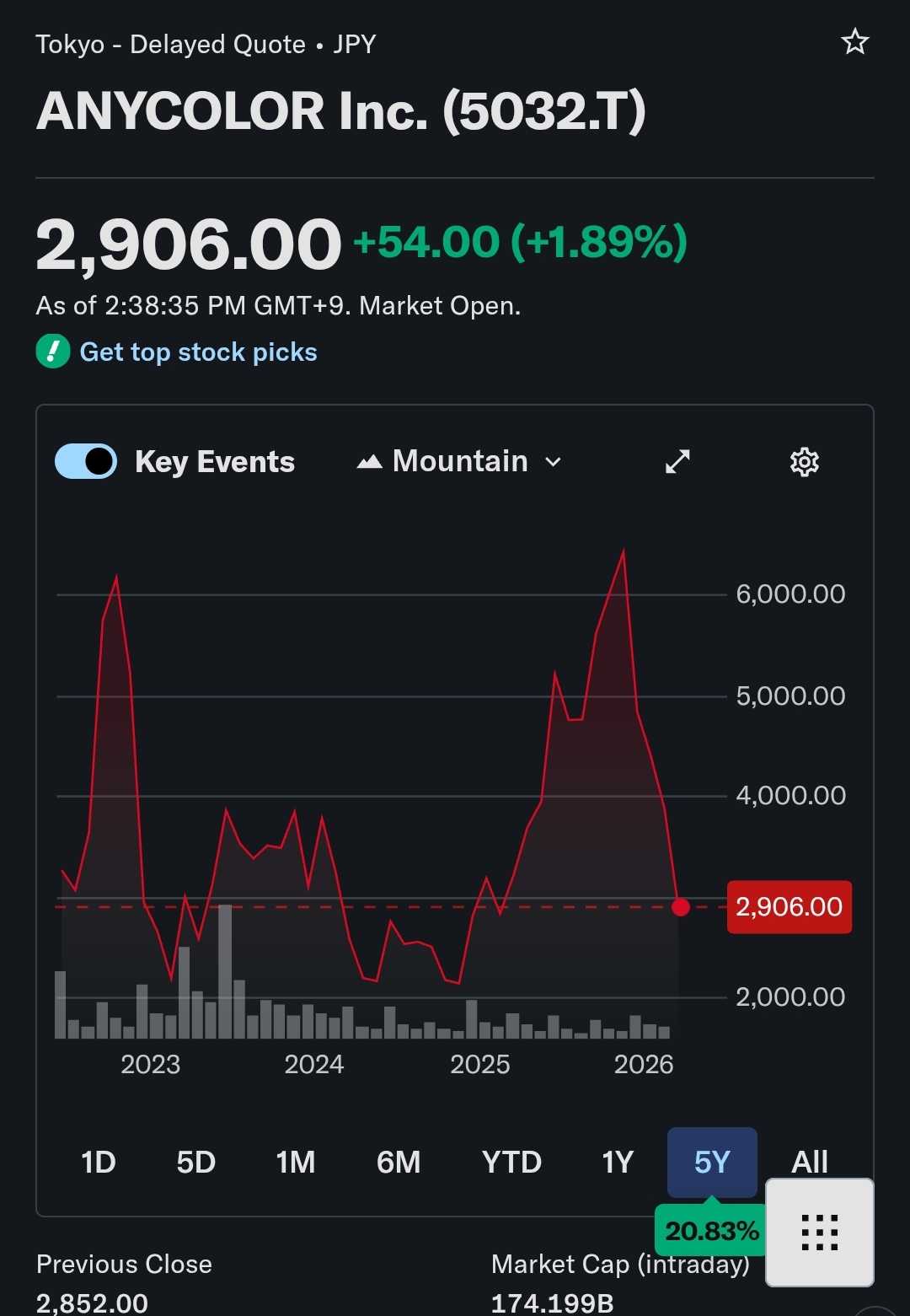The image size is (910, 1316).
Task: Show the 1Y chart range
Action: coord(618,1162)
